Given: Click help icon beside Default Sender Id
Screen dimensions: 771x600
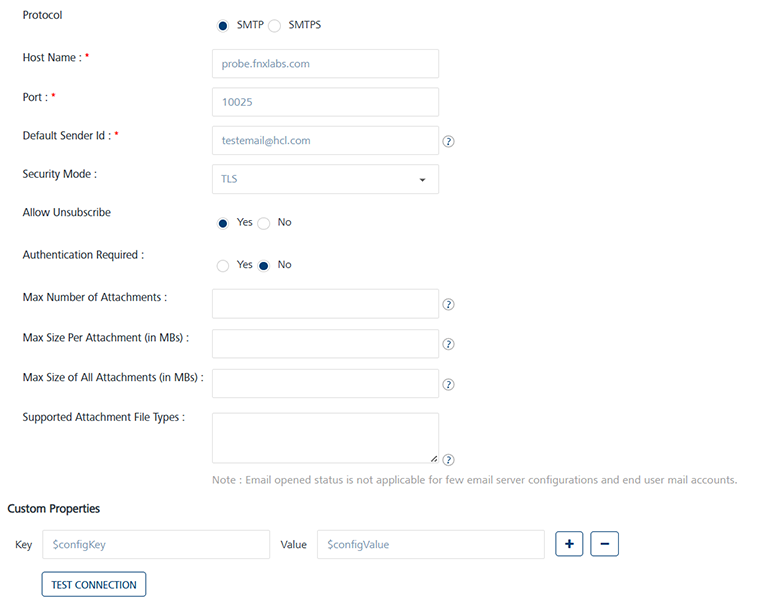Looking at the screenshot, I should [448, 142].
